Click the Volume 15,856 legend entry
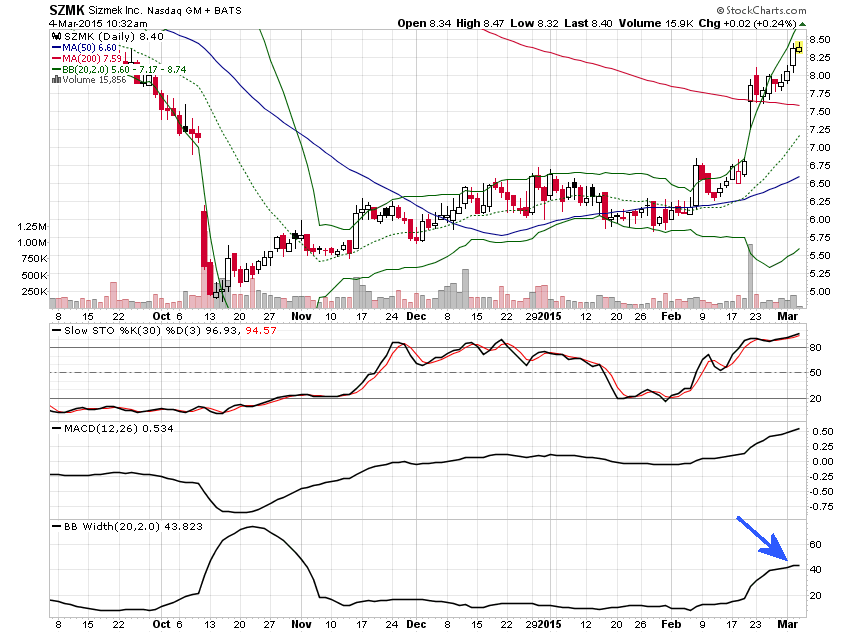 point(94,80)
